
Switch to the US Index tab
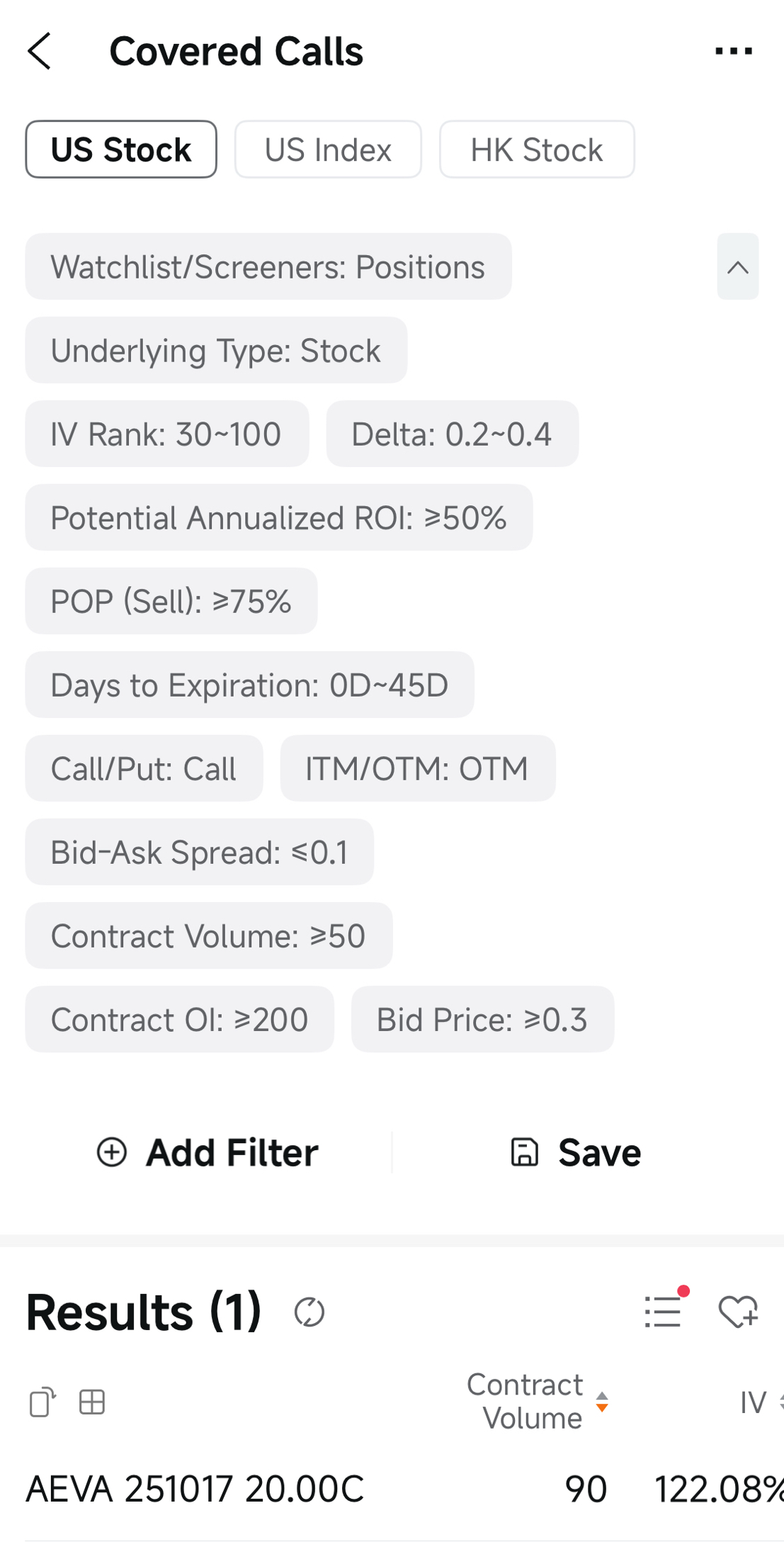(328, 150)
